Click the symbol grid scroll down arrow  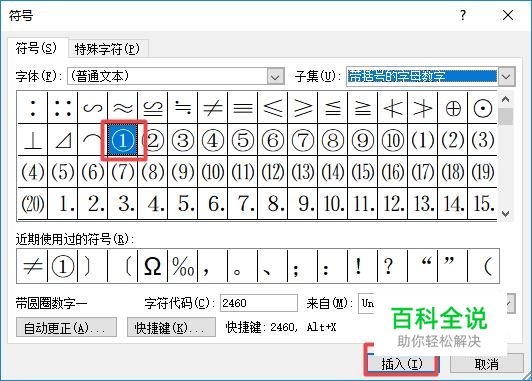pyautogui.click(x=506, y=214)
